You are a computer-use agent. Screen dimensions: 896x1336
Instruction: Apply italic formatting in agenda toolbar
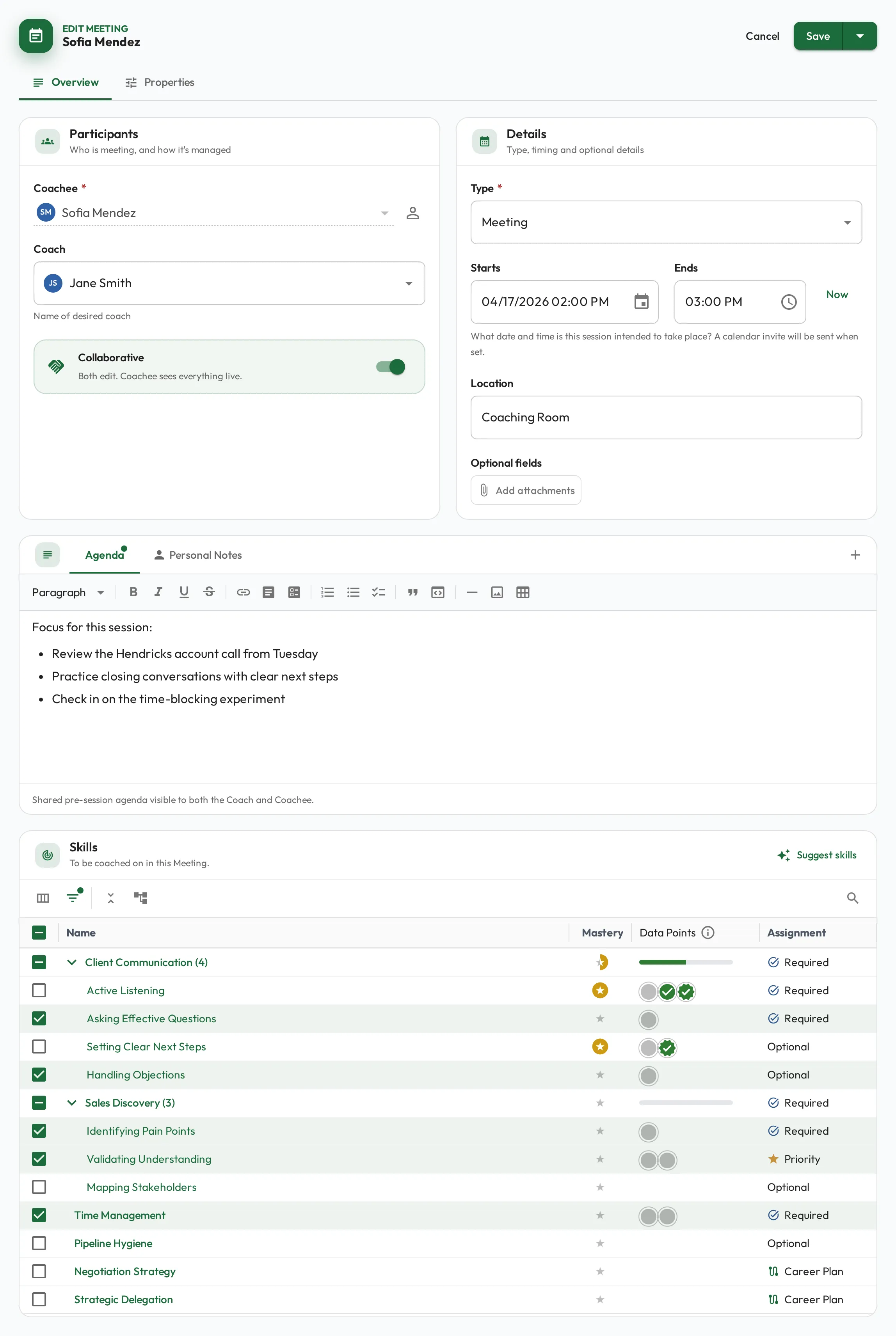158,592
